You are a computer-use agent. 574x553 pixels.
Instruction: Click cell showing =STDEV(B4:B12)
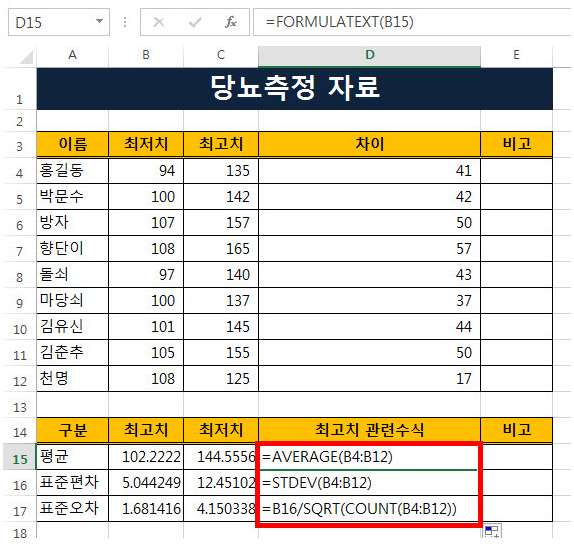[369, 483]
